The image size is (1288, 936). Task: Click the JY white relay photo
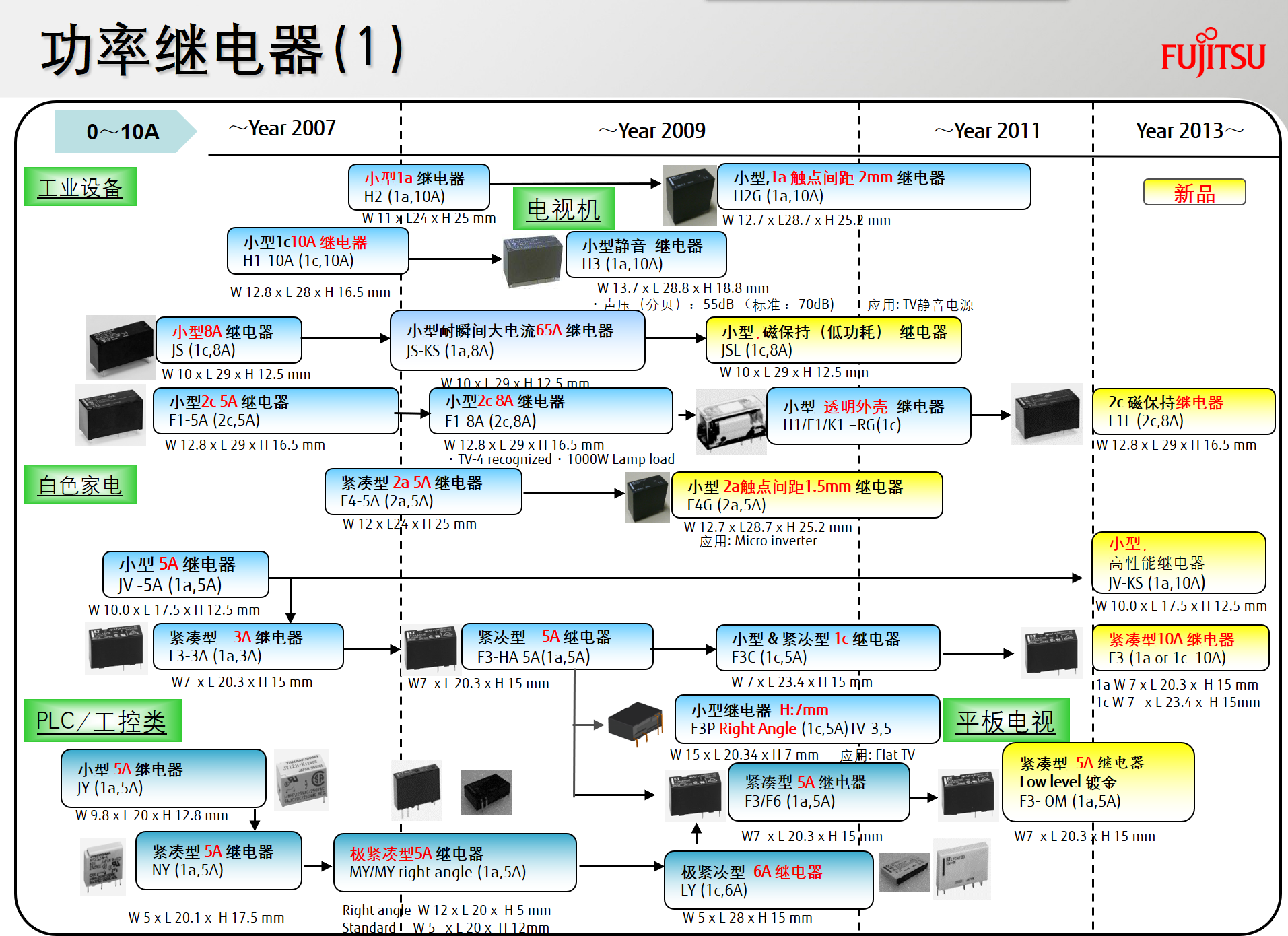click(302, 780)
